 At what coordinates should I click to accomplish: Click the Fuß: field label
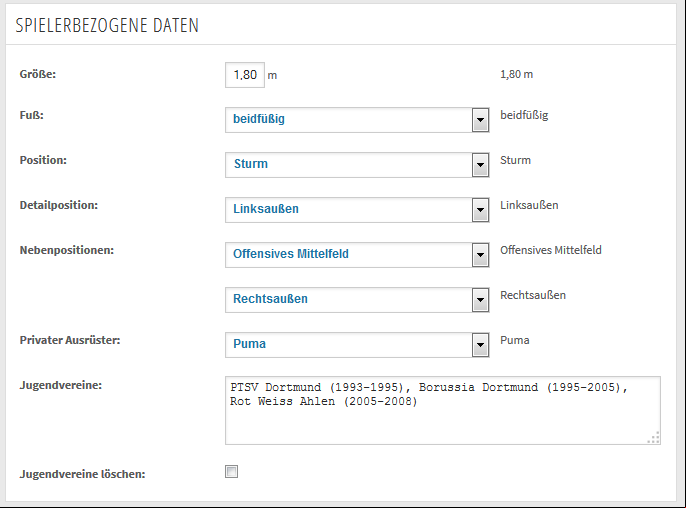[32, 115]
